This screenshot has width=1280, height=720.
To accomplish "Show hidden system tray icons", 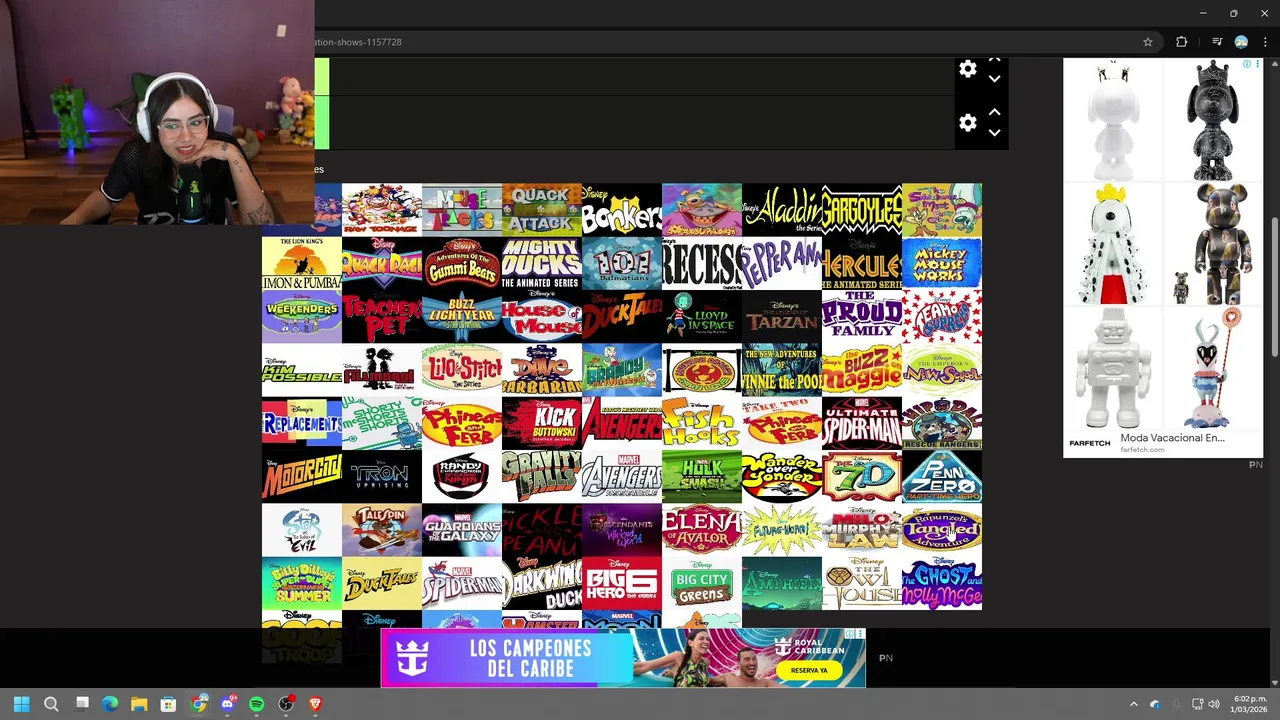I will click(1133, 704).
